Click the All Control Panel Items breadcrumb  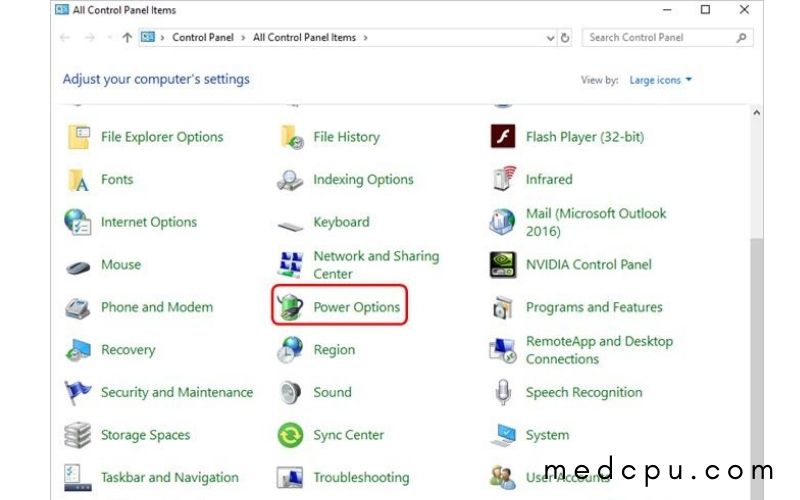coord(304,38)
